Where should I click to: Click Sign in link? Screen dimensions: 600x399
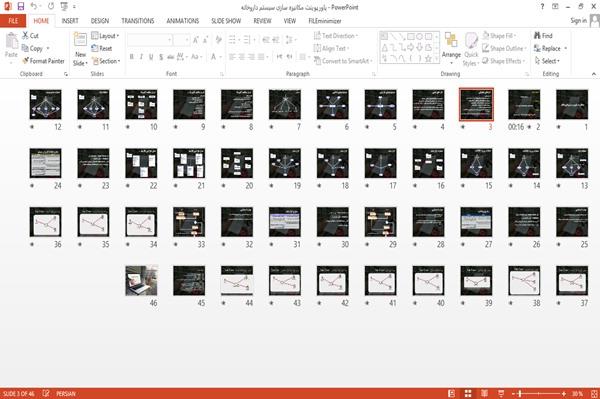578,20
